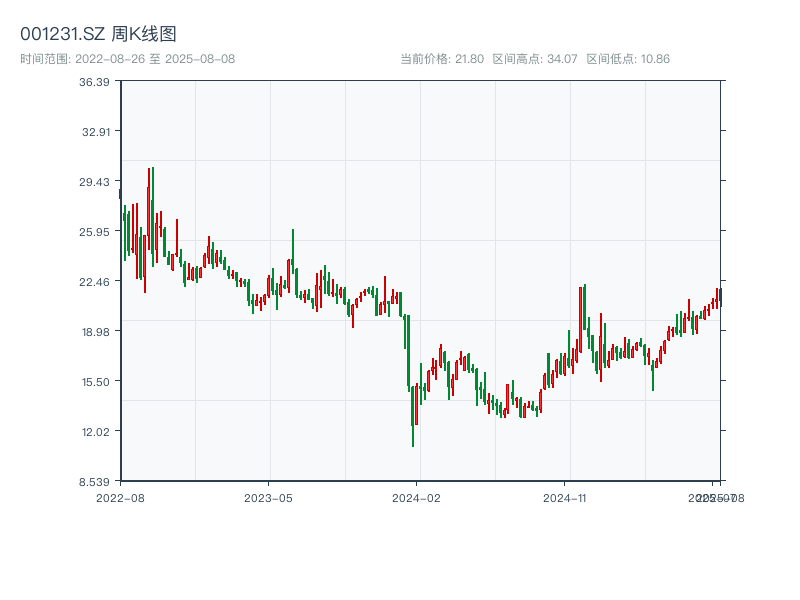
Task: Click the 时间范围 date range text
Action: pos(127,59)
